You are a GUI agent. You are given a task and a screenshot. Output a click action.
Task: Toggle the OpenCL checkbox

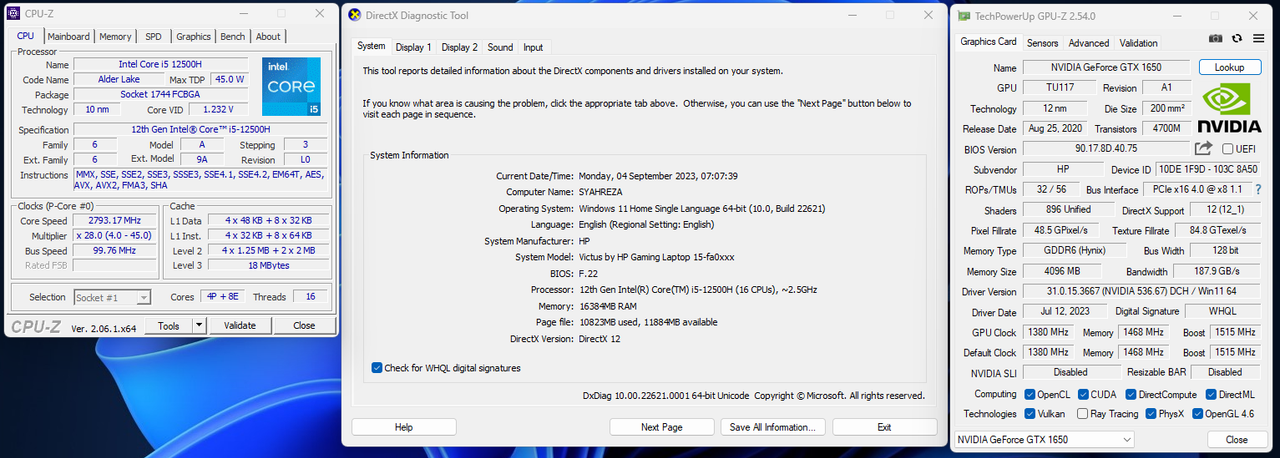pos(1031,394)
